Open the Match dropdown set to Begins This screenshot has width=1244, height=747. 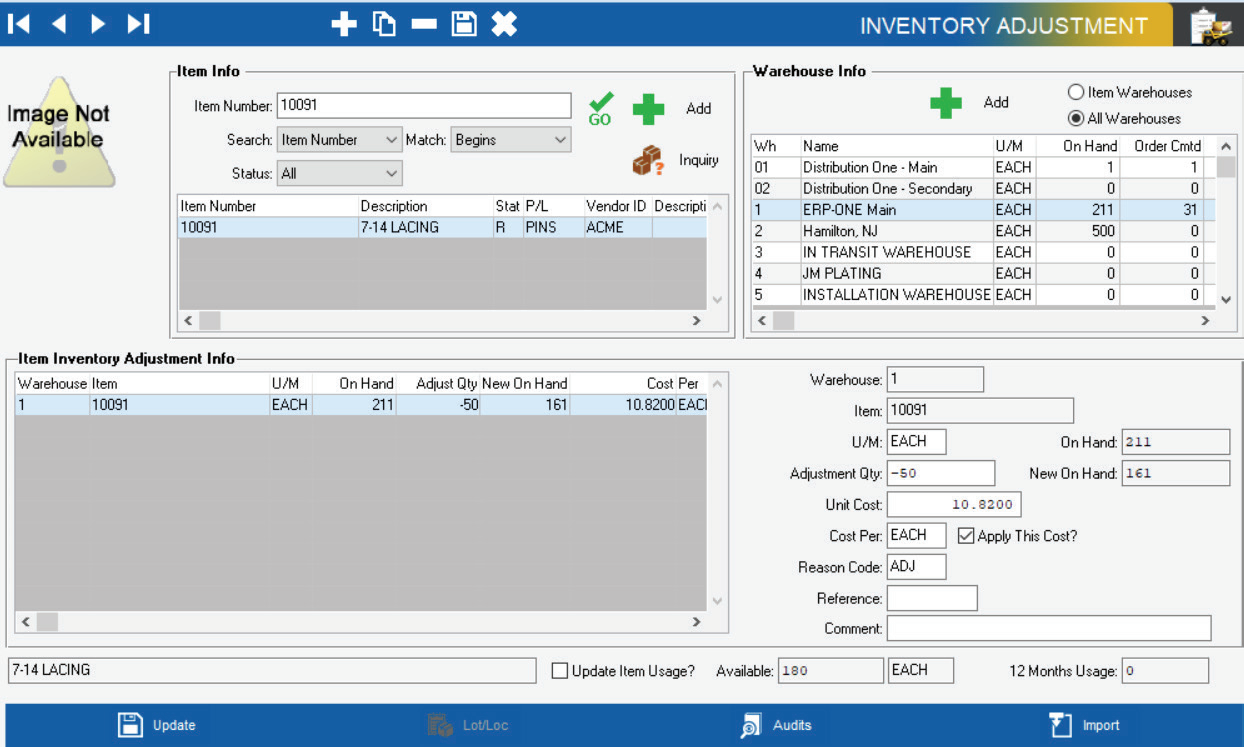coord(510,140)
